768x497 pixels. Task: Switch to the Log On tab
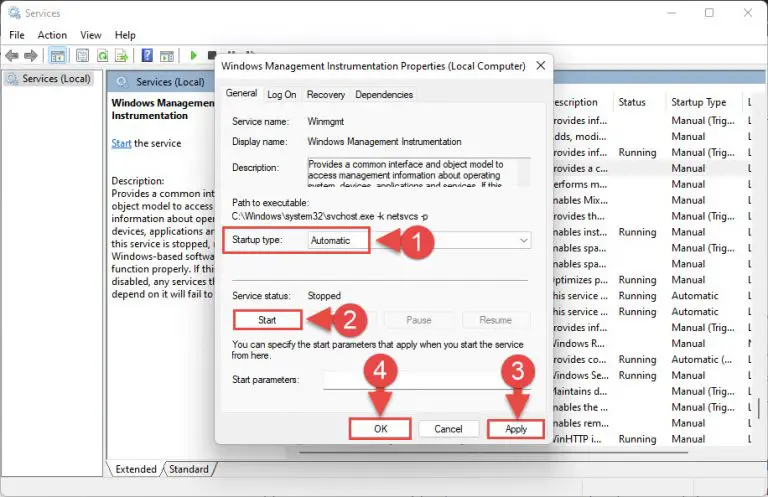coord(281,95)
